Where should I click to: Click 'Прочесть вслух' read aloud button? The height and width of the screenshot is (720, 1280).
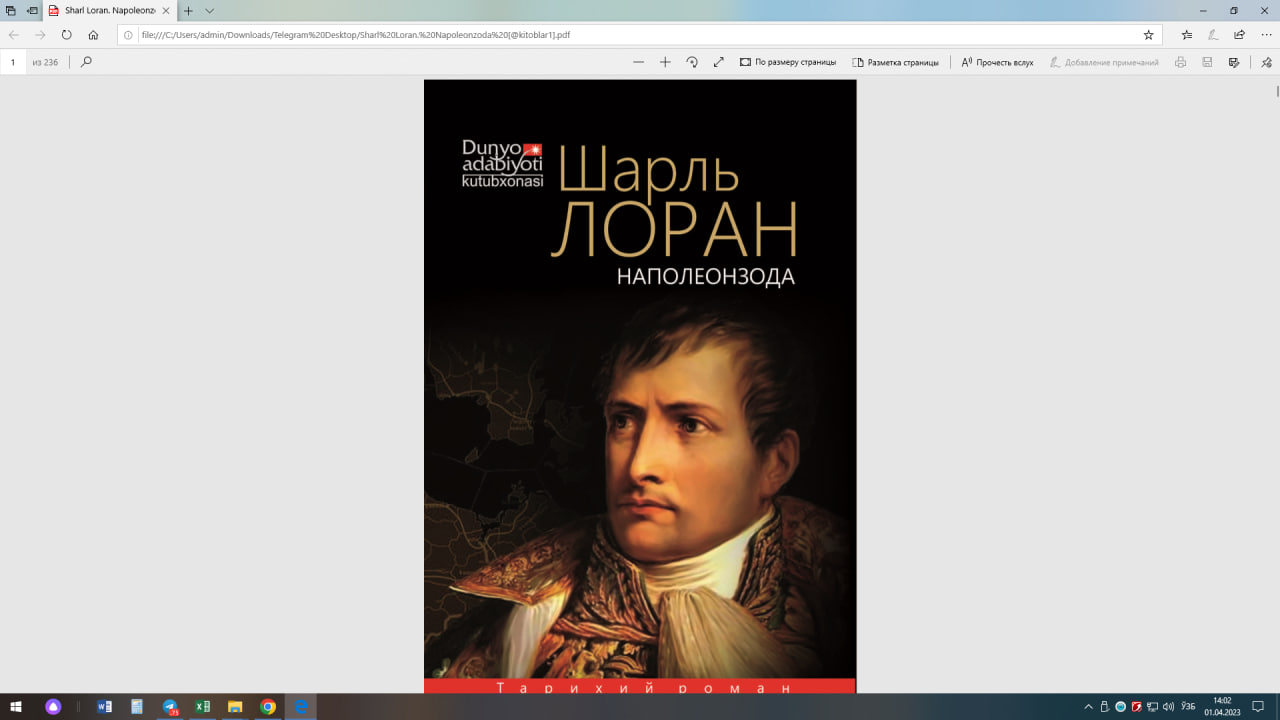(997, 62)
